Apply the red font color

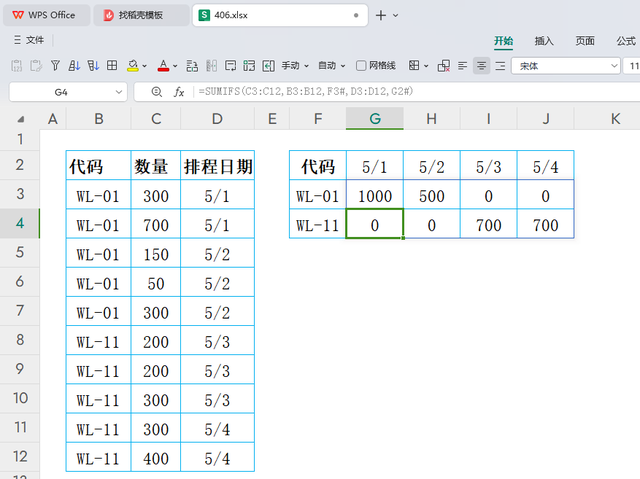coord(163,66)
